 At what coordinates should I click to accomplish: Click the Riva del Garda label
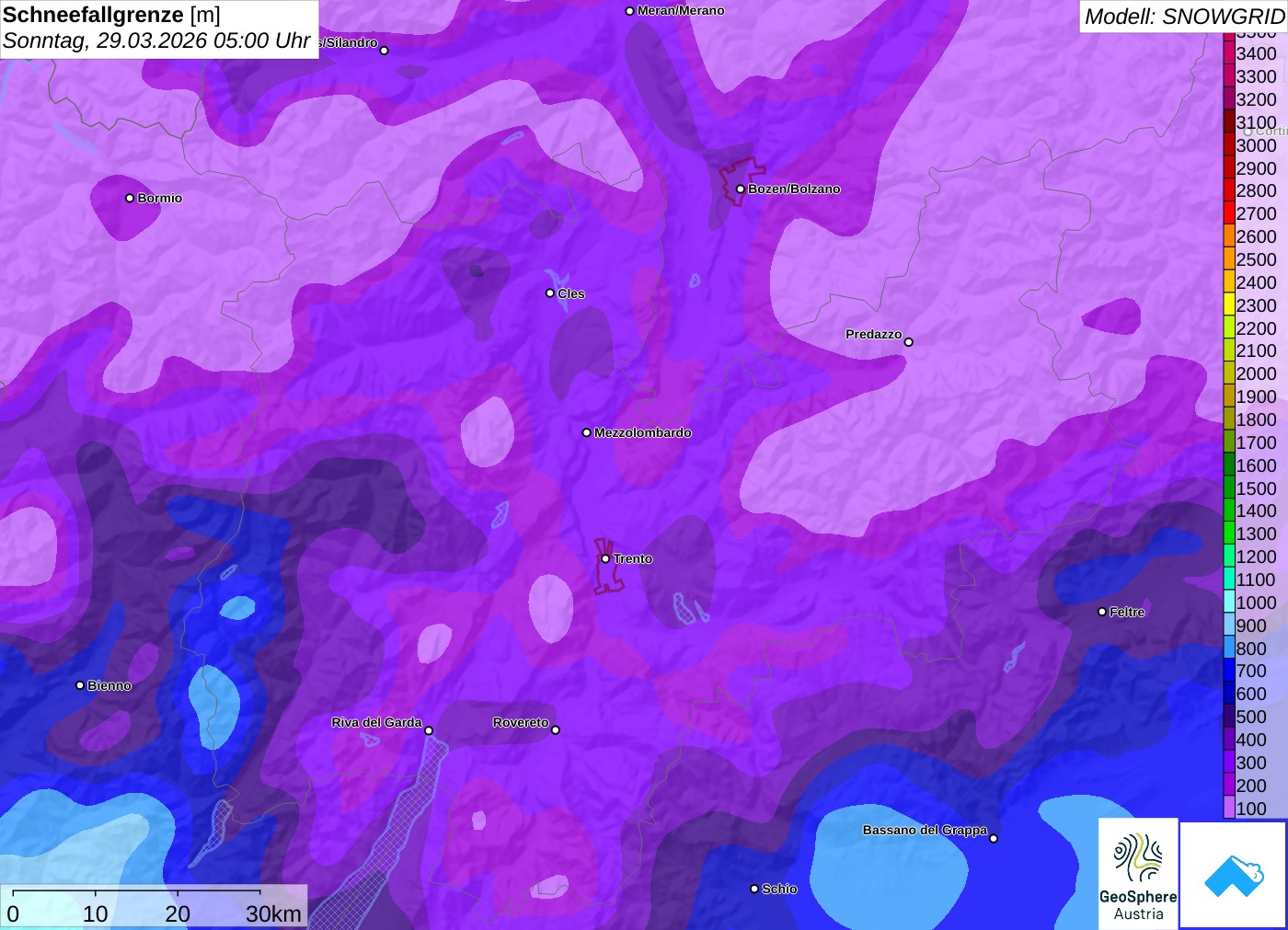tap(376, 722)
